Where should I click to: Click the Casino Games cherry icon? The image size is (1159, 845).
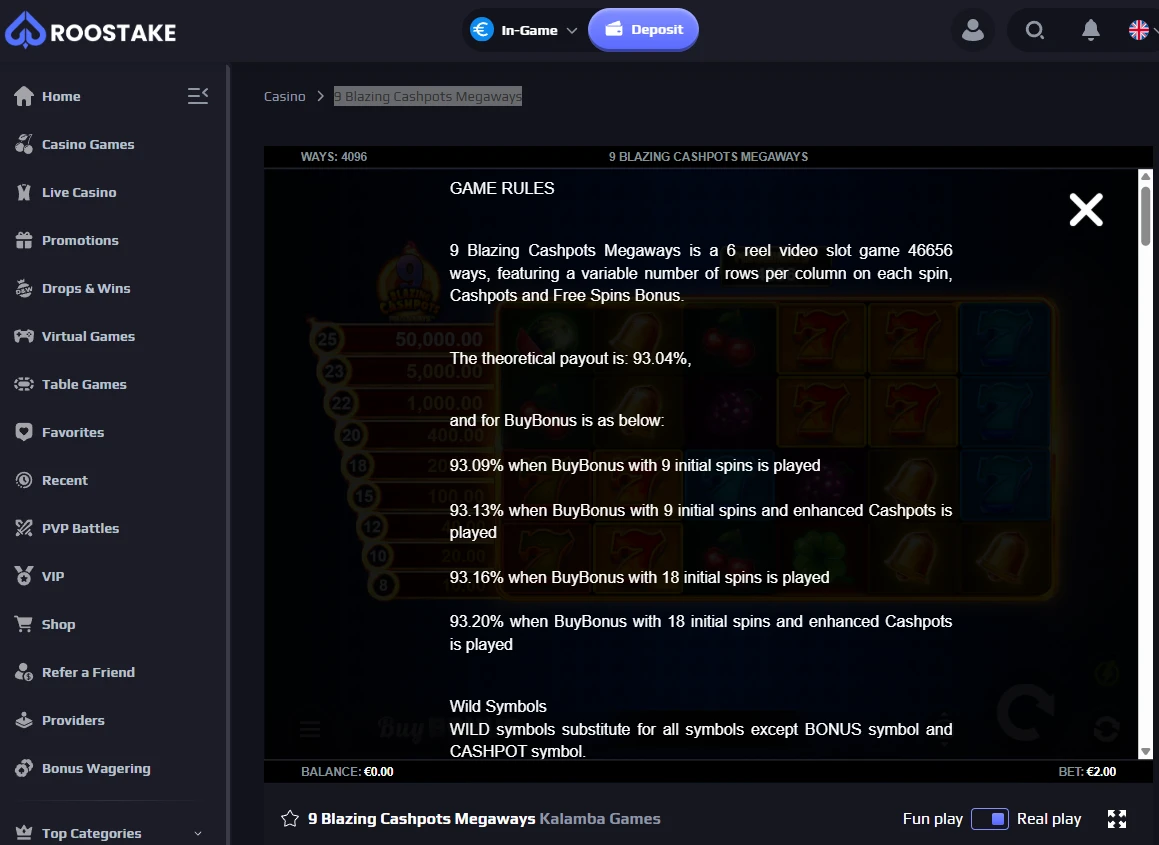(24, 144)
